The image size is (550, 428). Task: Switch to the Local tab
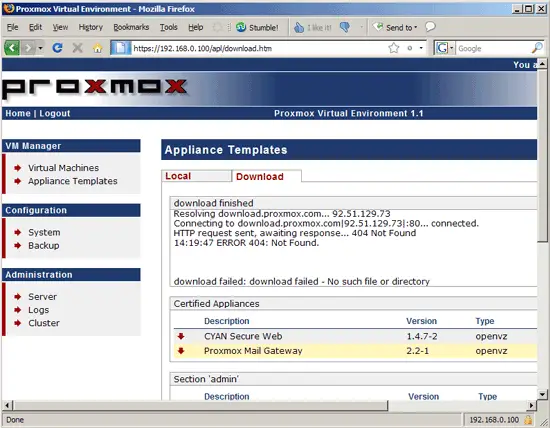[196, 176]
